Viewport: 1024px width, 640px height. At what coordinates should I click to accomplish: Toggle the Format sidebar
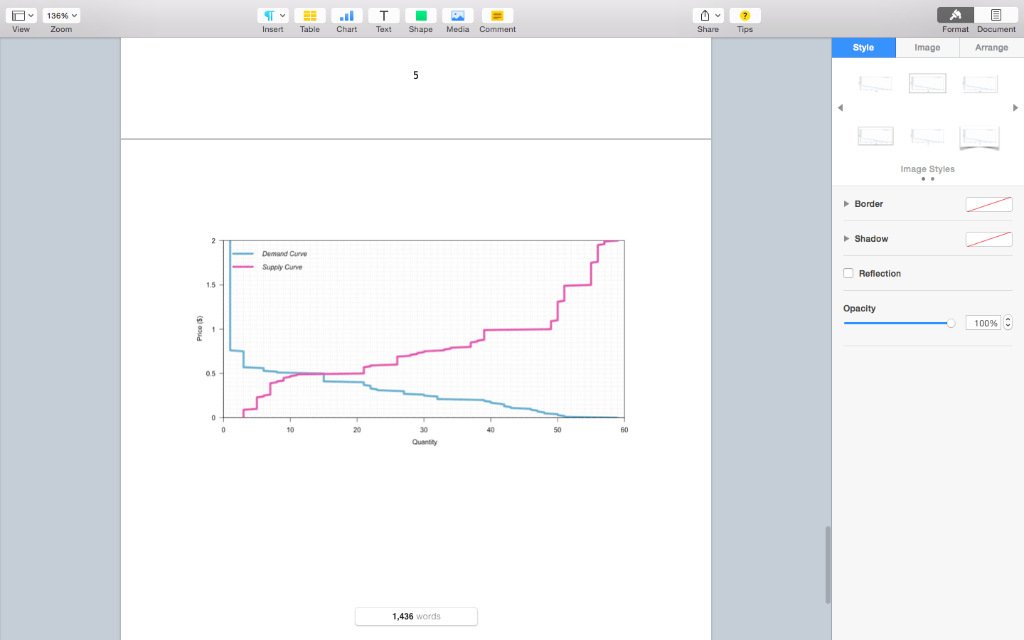point(954,15)
